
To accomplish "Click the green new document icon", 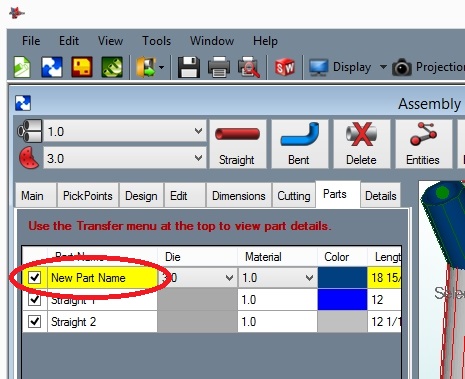I will pyautogui.click(x=22, y=67).
